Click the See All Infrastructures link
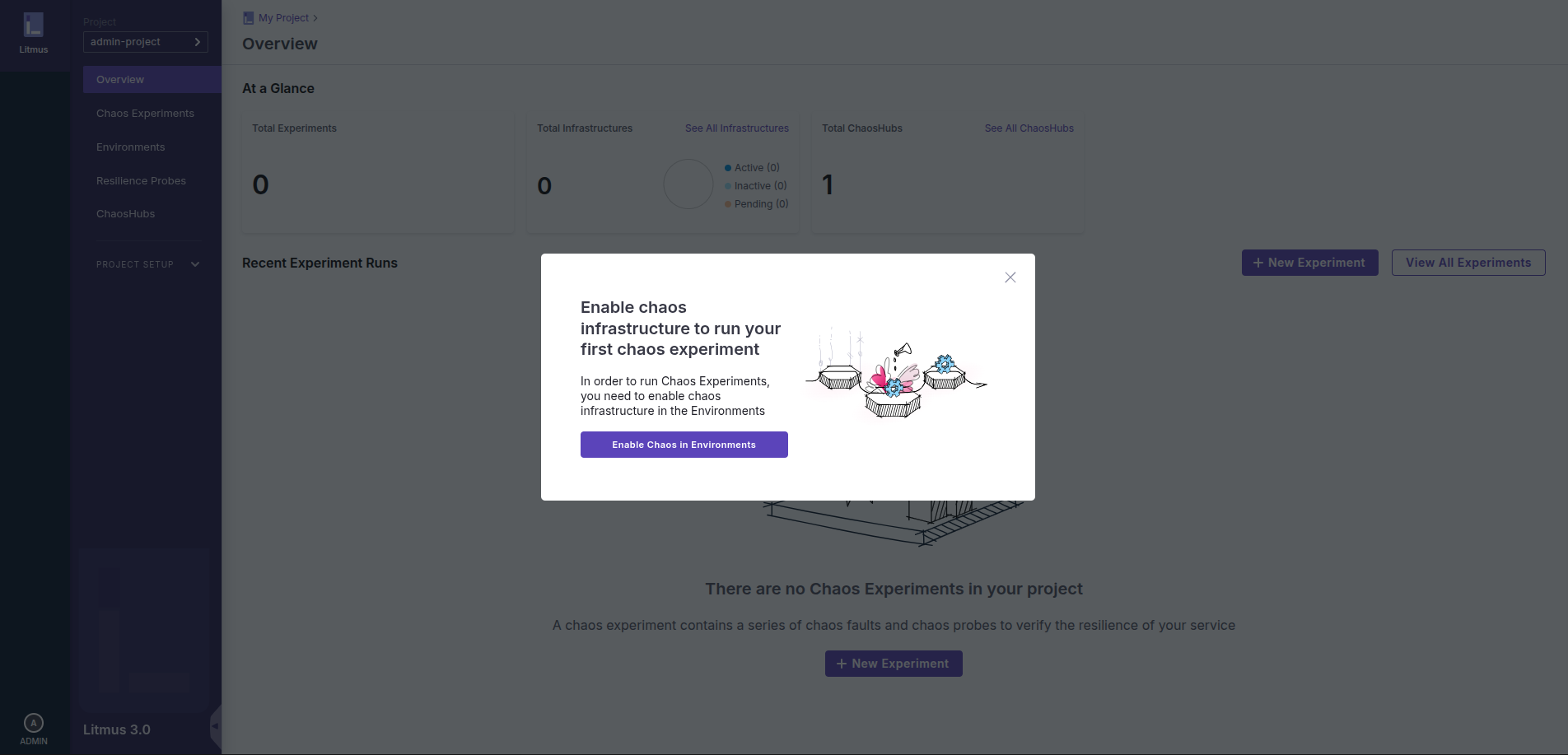This screenshot has height=755, width=1568. [736, 128]
